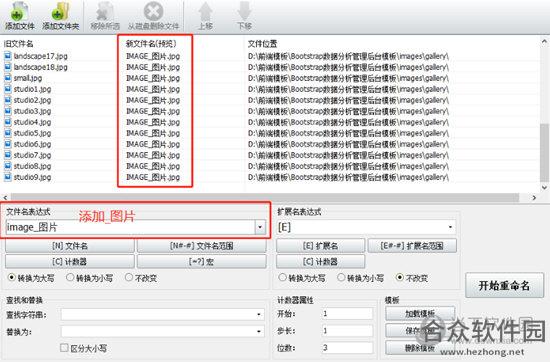
Task: Click the [N] 文件名 button
Action: point(70,246)
